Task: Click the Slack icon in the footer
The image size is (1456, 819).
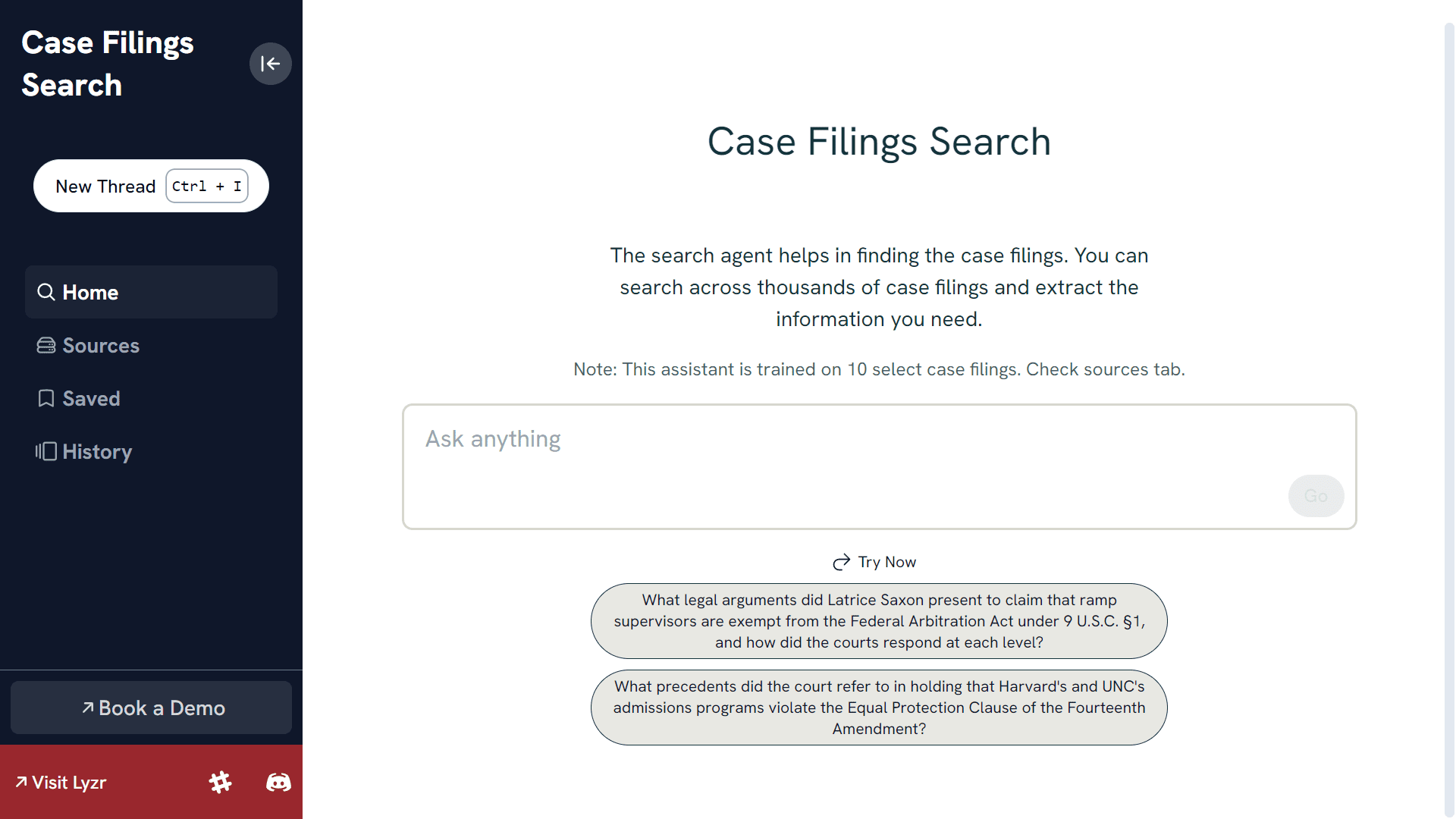Action: click(x=221, y=782)
